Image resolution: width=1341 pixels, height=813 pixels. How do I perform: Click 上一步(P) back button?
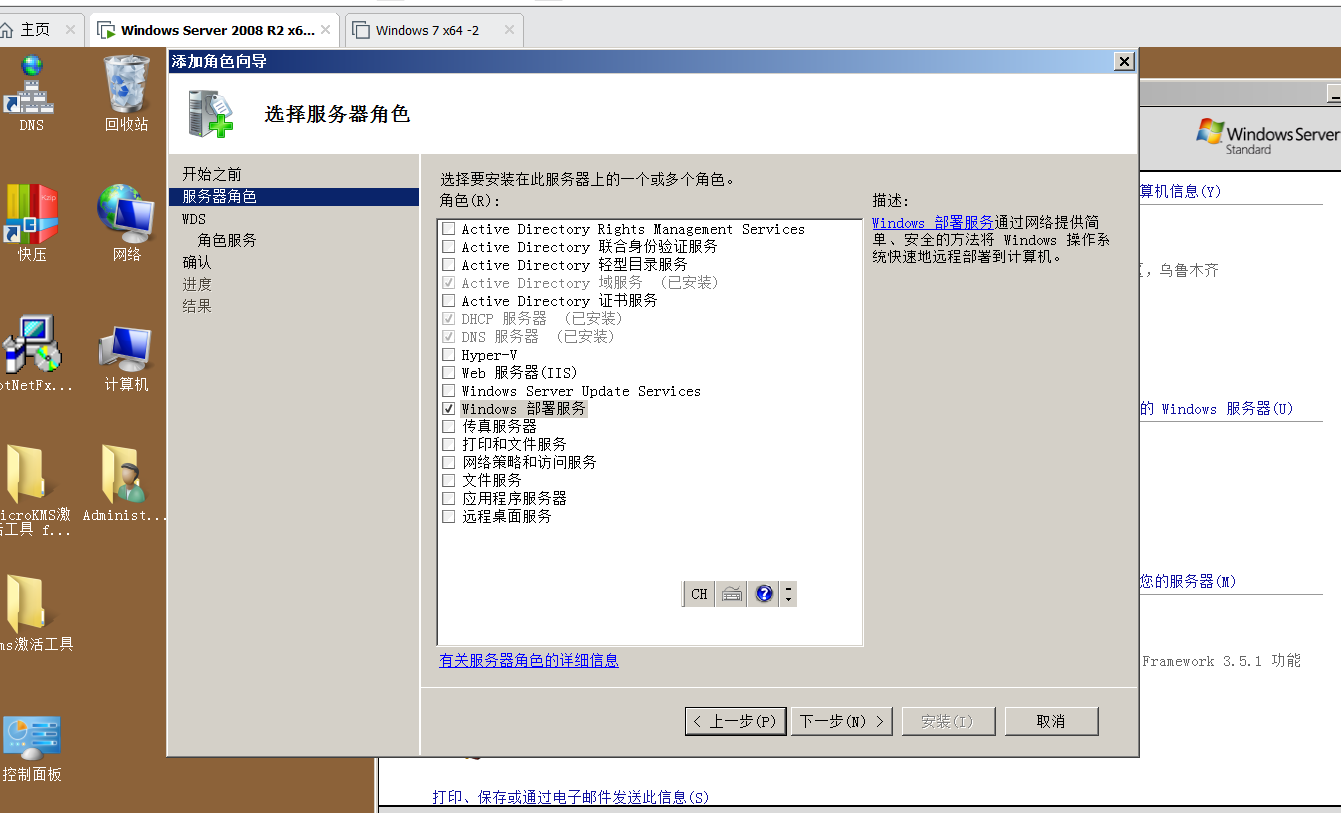click(x=736, y=721)
